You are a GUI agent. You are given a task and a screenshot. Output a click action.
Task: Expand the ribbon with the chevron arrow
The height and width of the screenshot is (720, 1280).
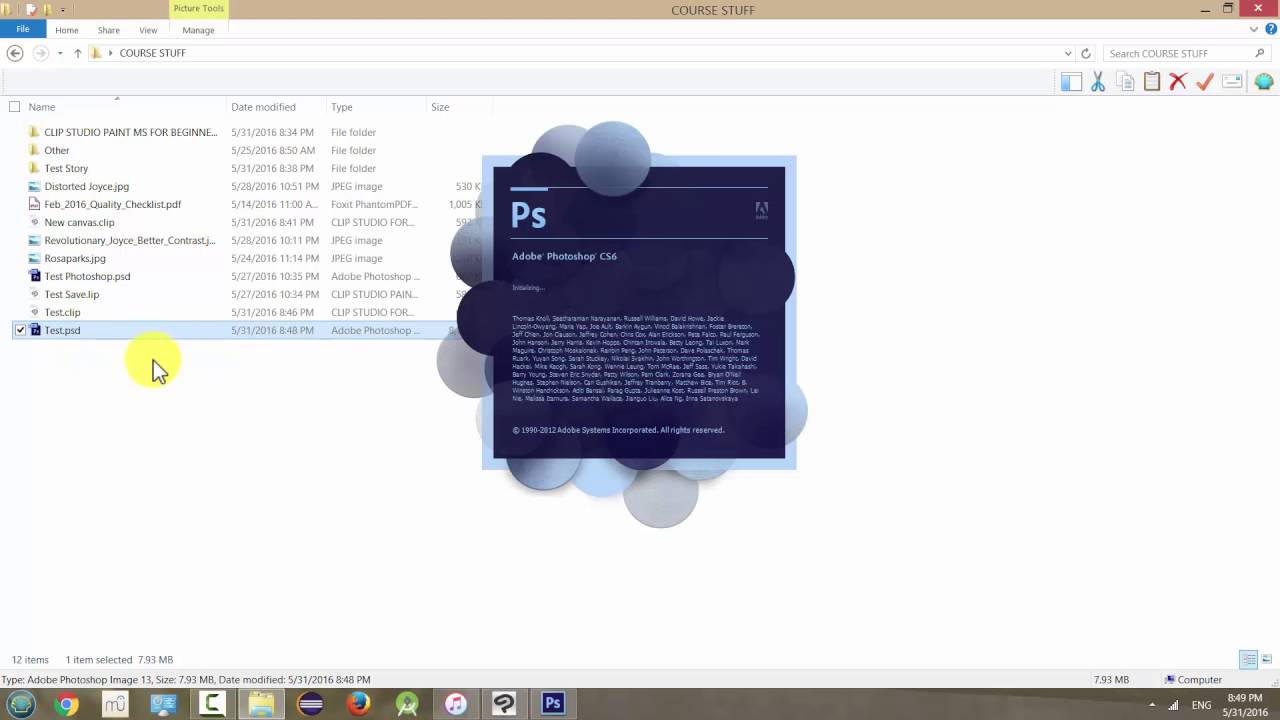[x=1256, y=29]
